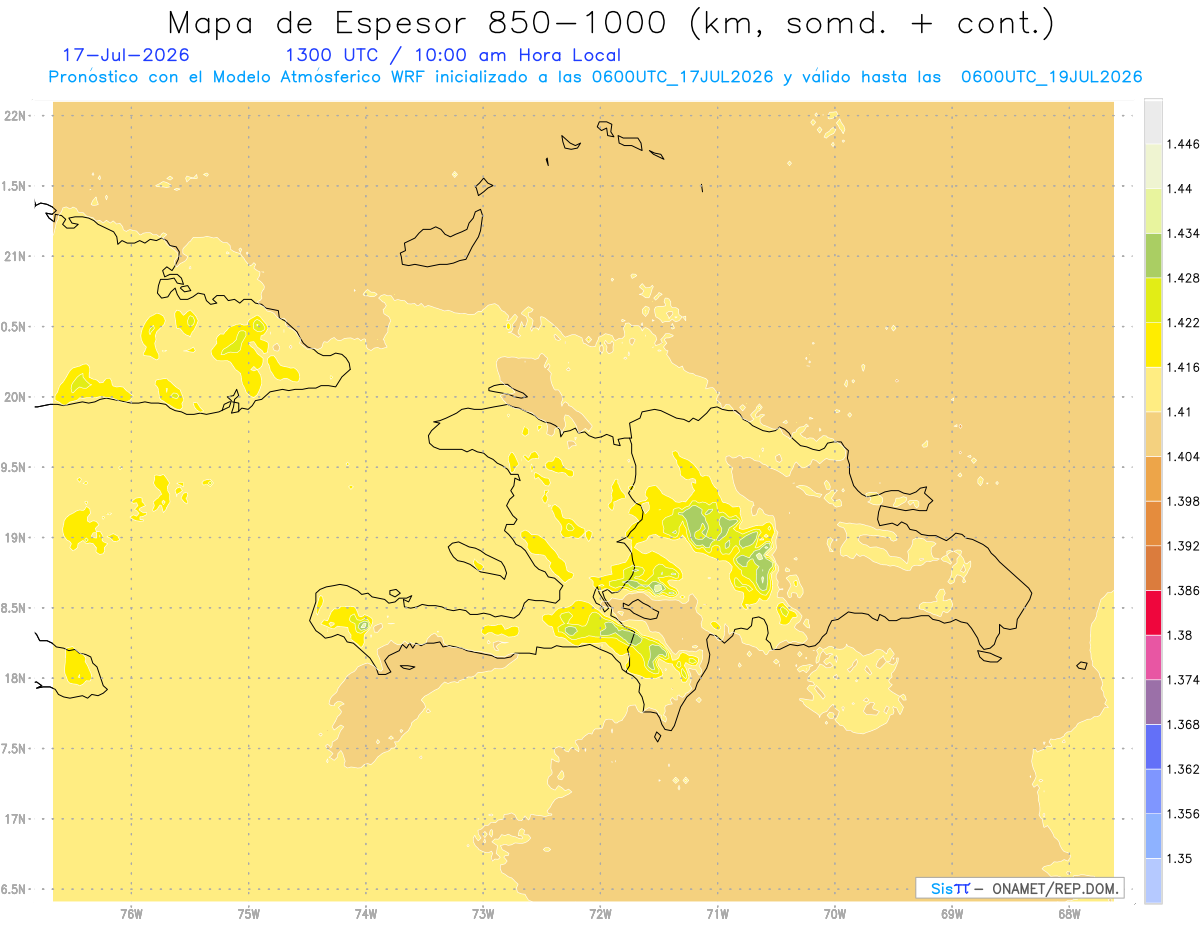
Task: Click the "20N" latitude label
Action: coord(15,397)
